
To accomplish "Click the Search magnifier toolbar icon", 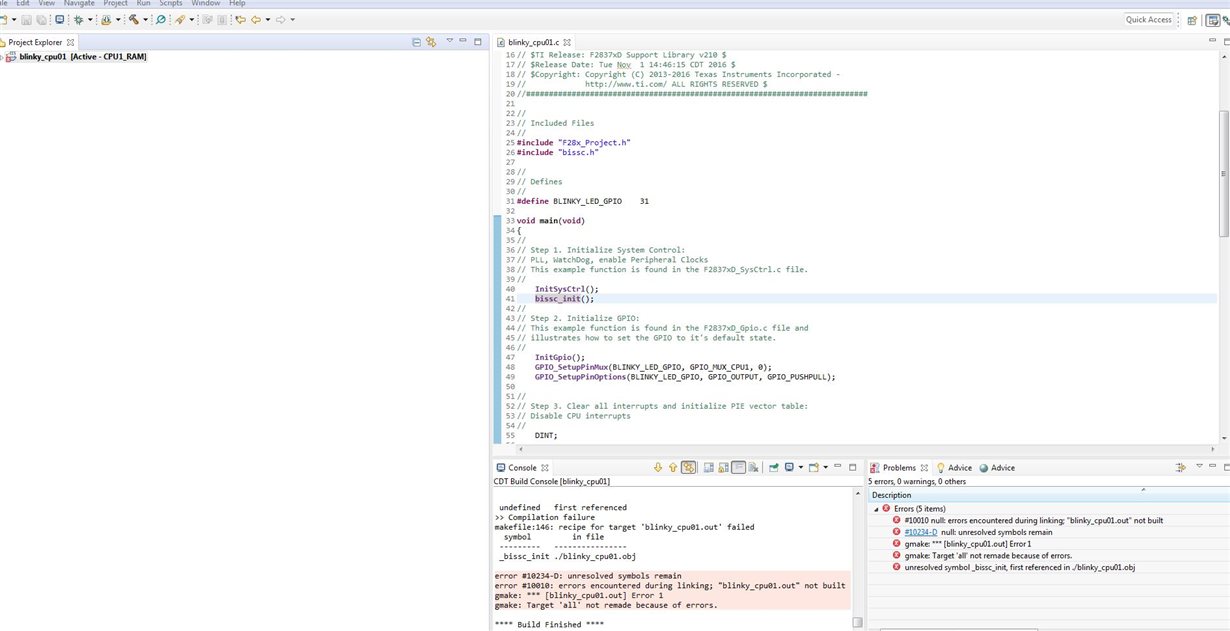I will 160,20.
